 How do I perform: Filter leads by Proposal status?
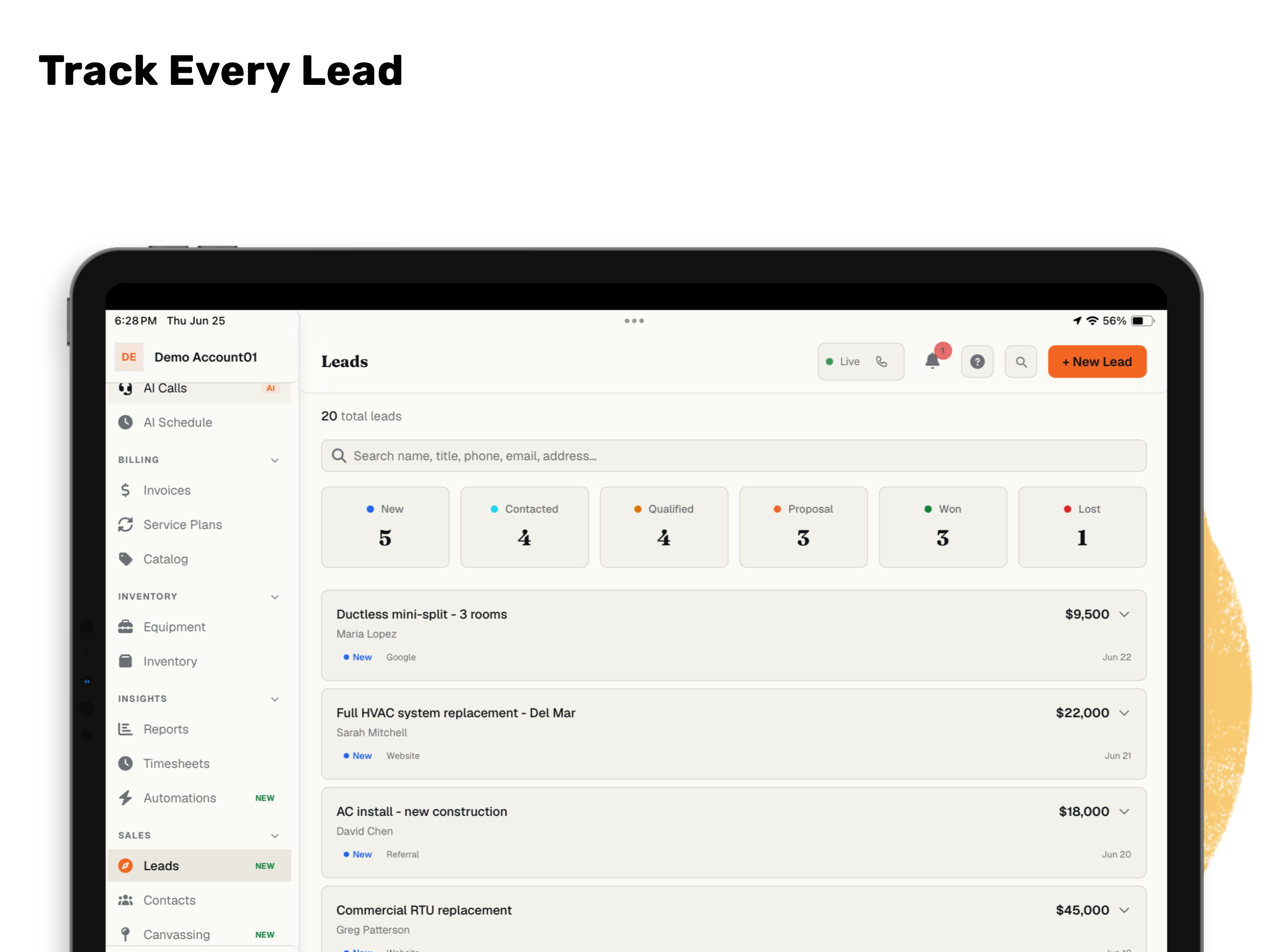click(x=804, y=527)
